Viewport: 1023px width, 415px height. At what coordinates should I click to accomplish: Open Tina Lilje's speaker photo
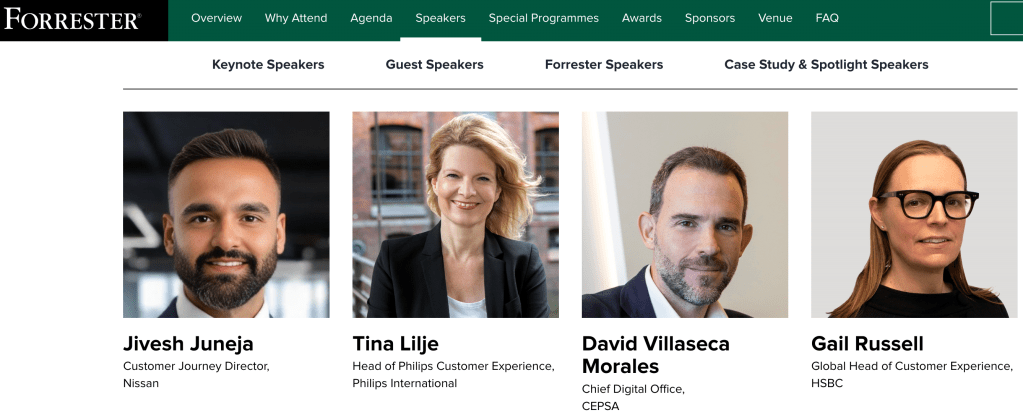(x=455, y=214)
